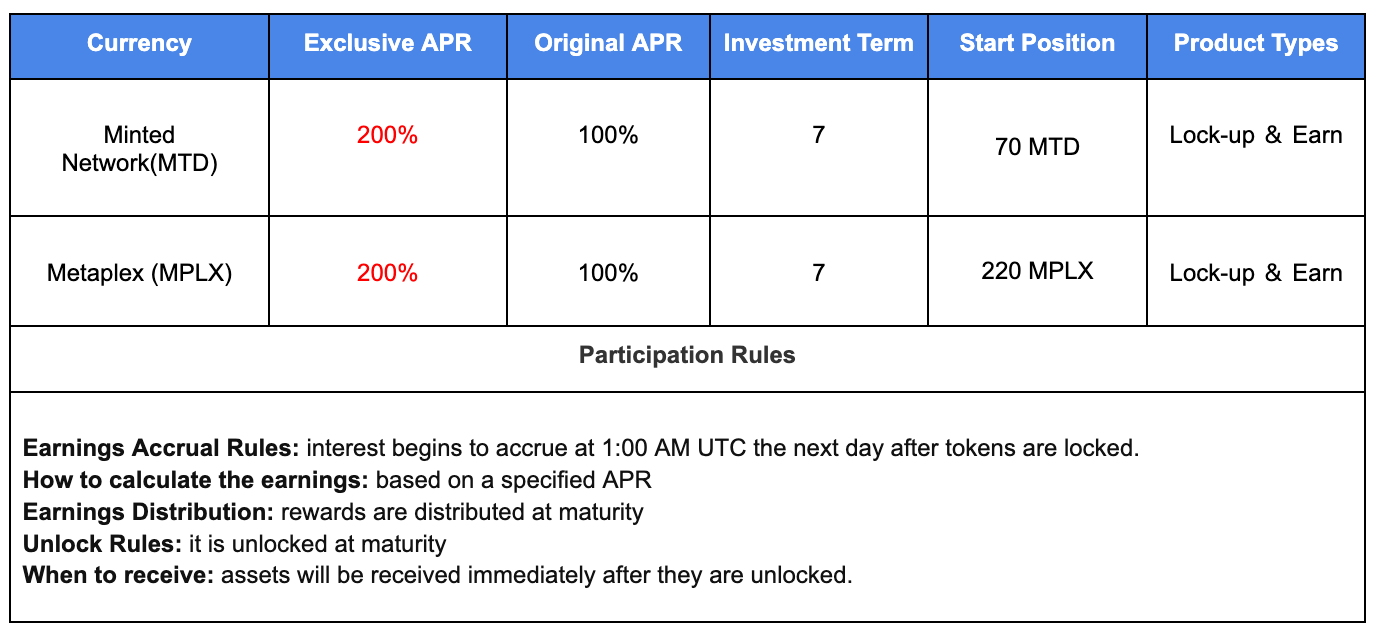Click the red 200% APR for Metaplex
This screenshot has height=636, width=1378.
pyautogui.click(x=387, y=273)
